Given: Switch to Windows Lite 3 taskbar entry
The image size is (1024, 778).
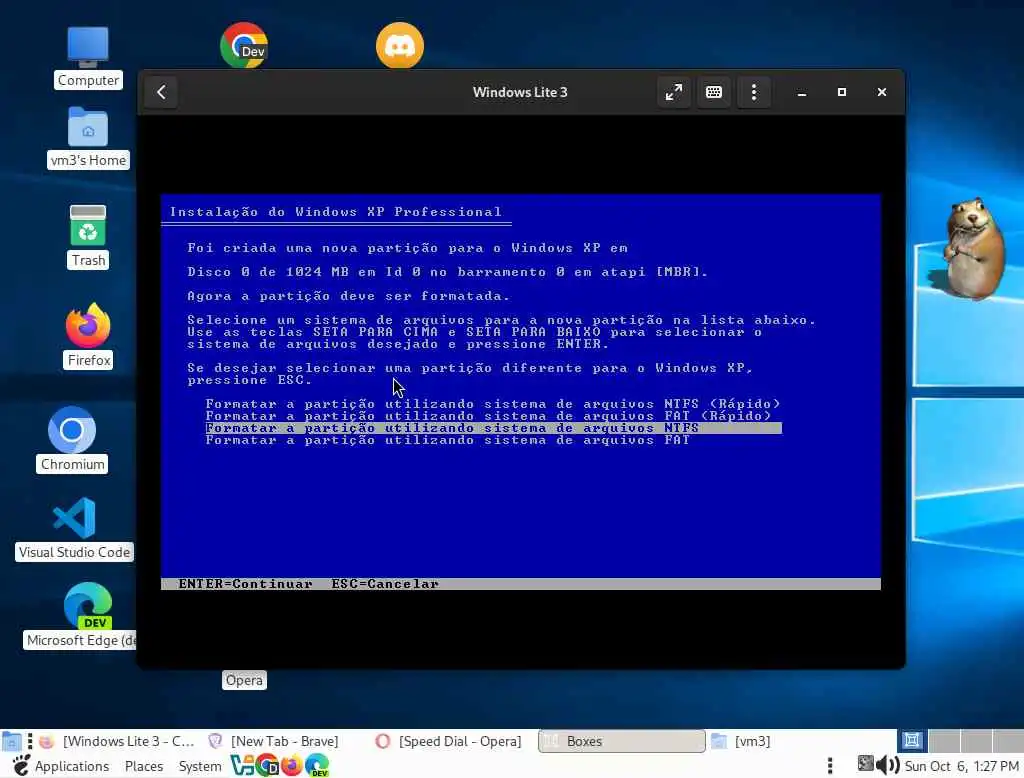Looking at the screenshot, I should (118, 741).
